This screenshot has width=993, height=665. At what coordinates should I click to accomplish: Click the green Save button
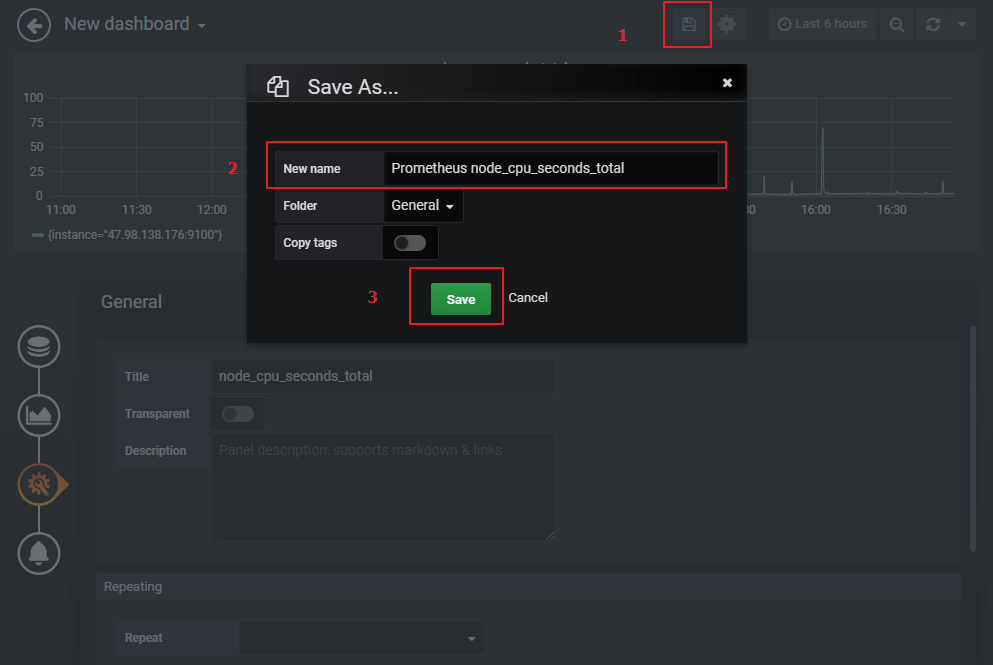pyautogui.click(x=460, y=299)
